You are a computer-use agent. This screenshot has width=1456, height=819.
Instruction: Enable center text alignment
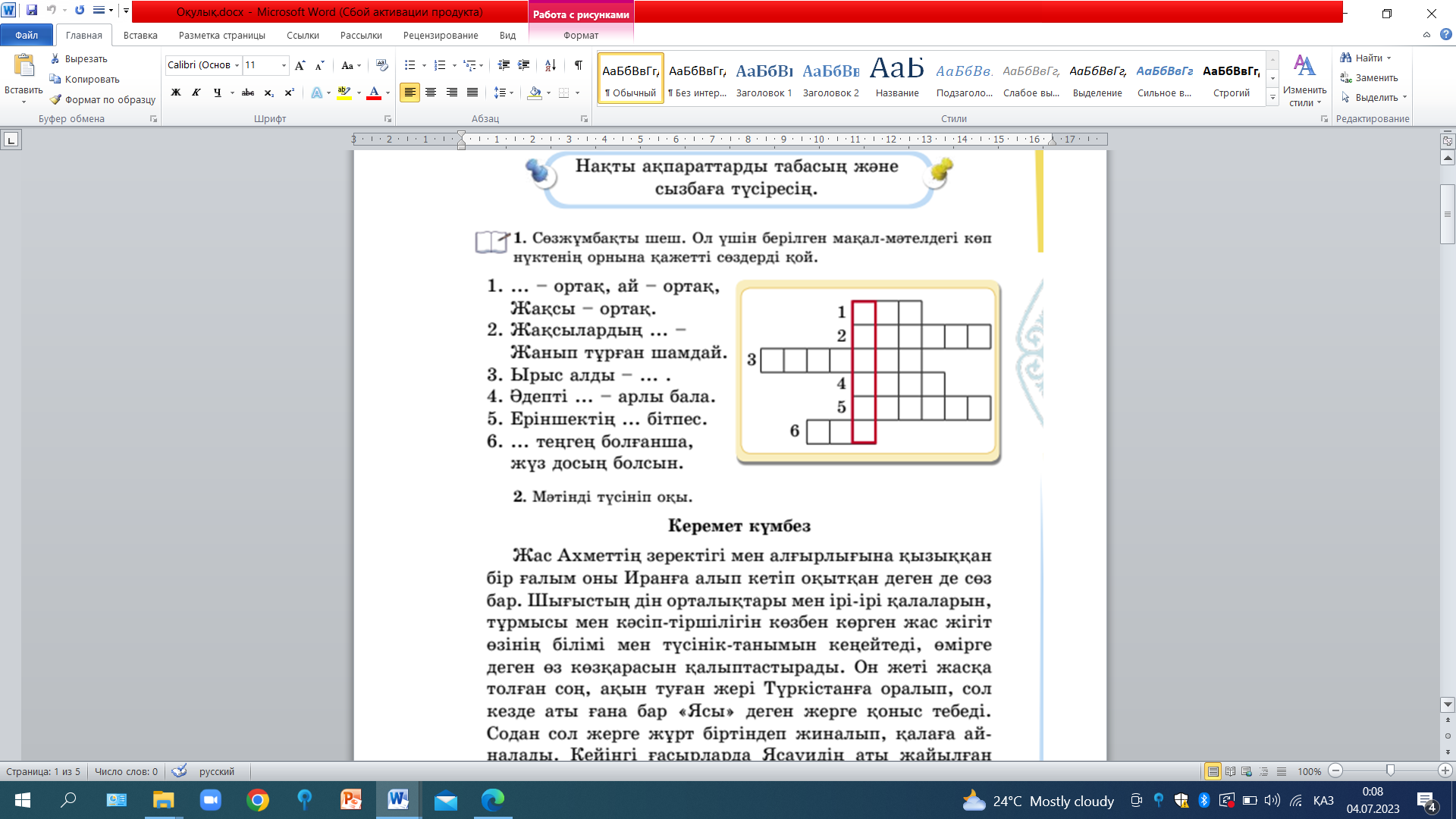point(431,93)
